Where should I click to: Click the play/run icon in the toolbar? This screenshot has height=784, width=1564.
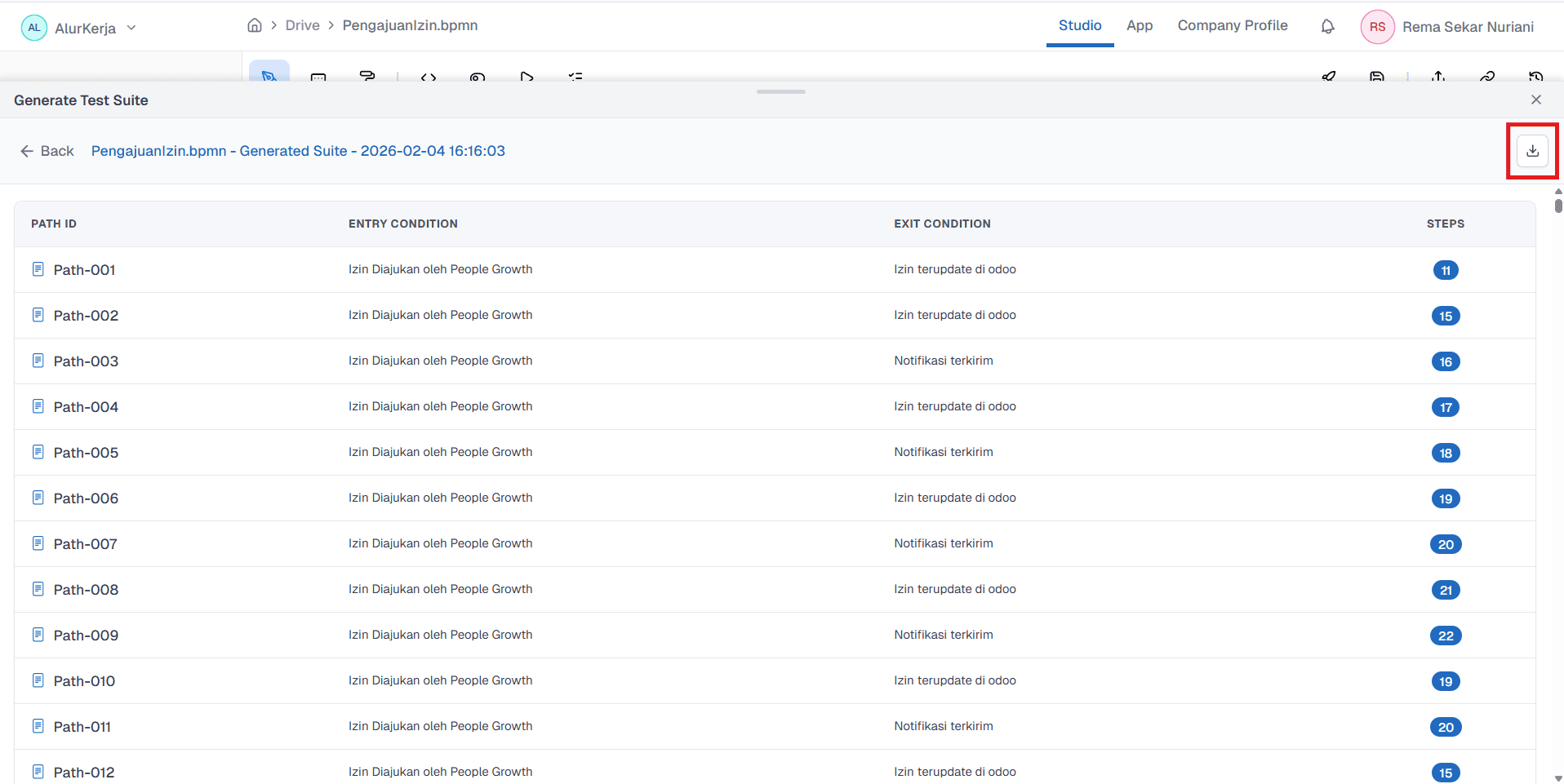click(x=527, y=78)
